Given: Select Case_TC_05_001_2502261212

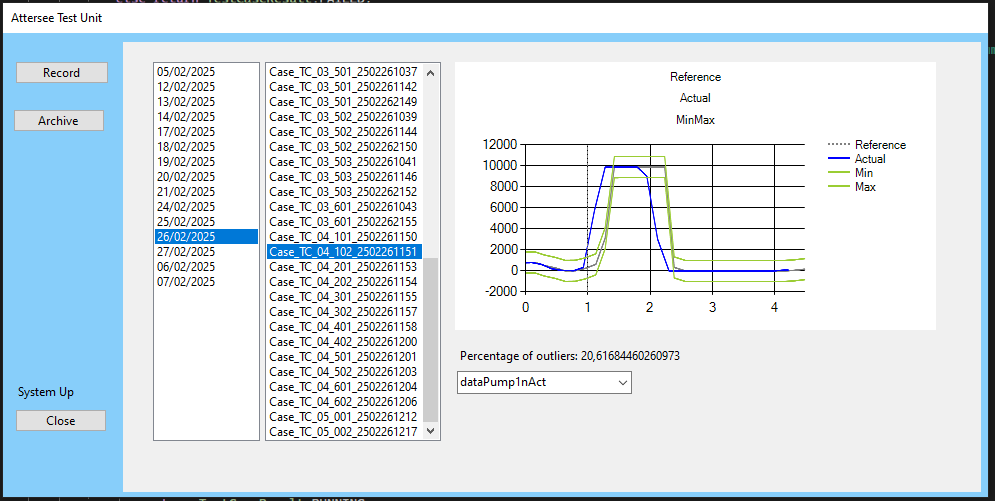Looking at the screenshot, I should point(345,417).
